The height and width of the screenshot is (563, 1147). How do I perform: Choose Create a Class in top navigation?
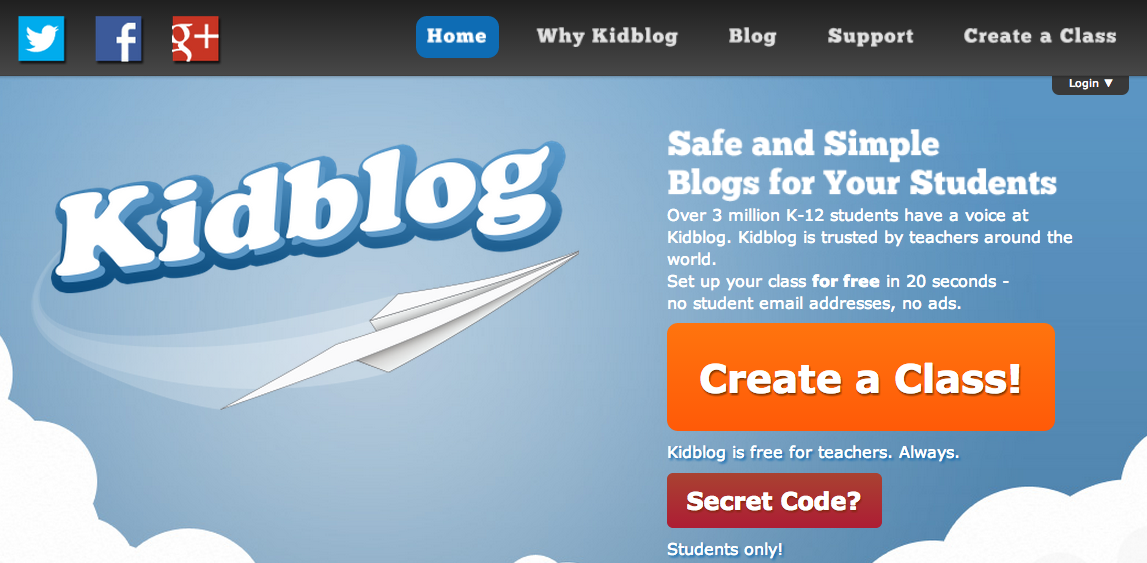point(1040,36)
